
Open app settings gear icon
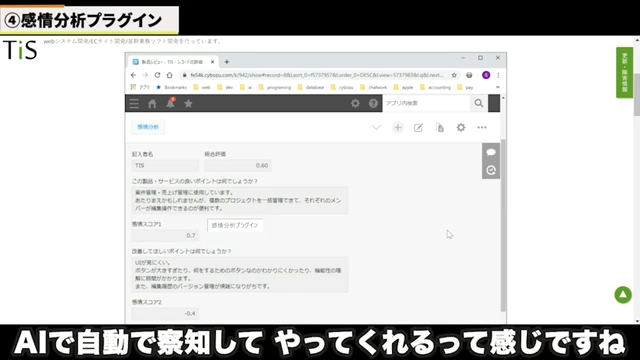click(x=461, y=127)
